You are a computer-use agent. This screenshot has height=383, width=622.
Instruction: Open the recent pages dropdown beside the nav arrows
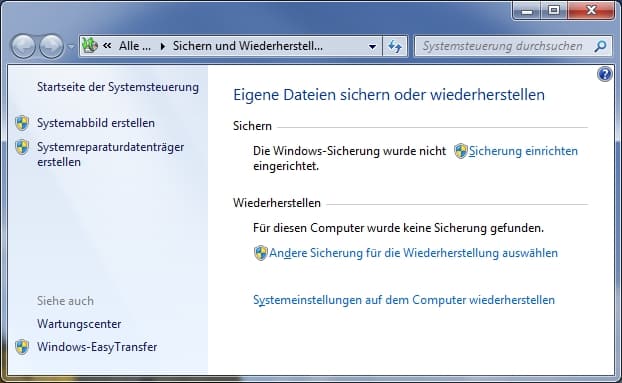(71, 46)
